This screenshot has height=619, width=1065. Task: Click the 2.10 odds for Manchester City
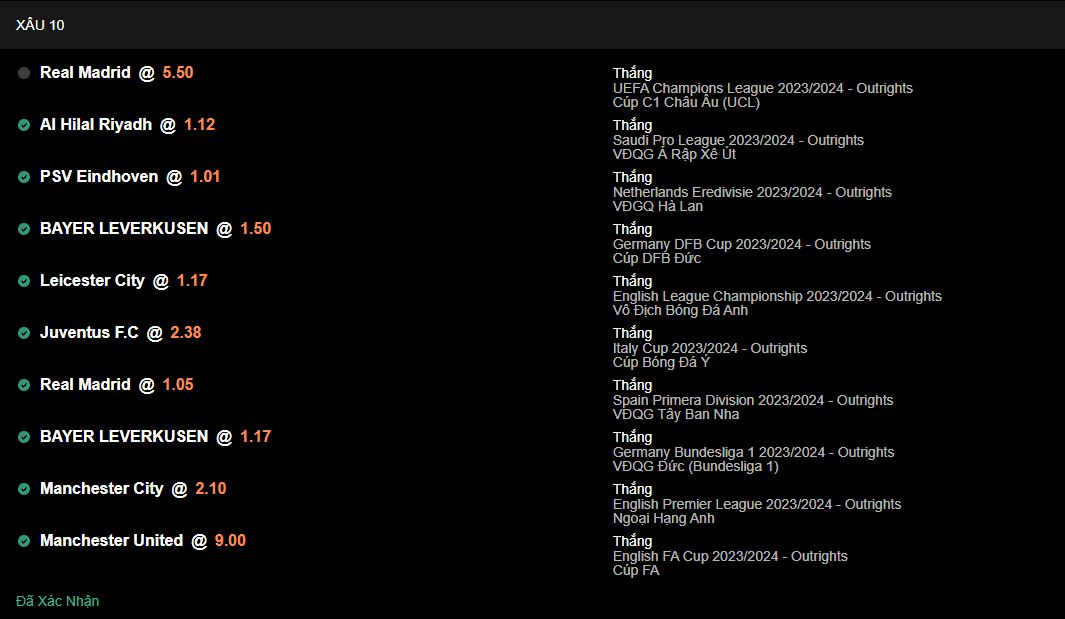210,489
